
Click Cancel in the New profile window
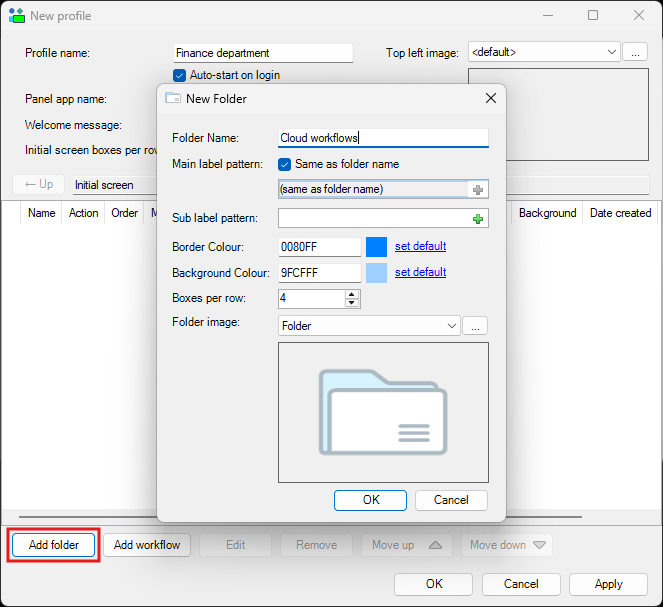[x=521, y=584]
